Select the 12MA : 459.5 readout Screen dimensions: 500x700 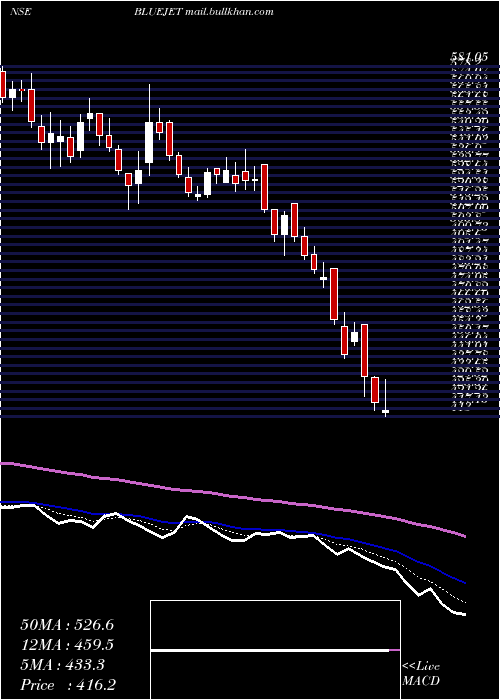(x=67, y=645)
